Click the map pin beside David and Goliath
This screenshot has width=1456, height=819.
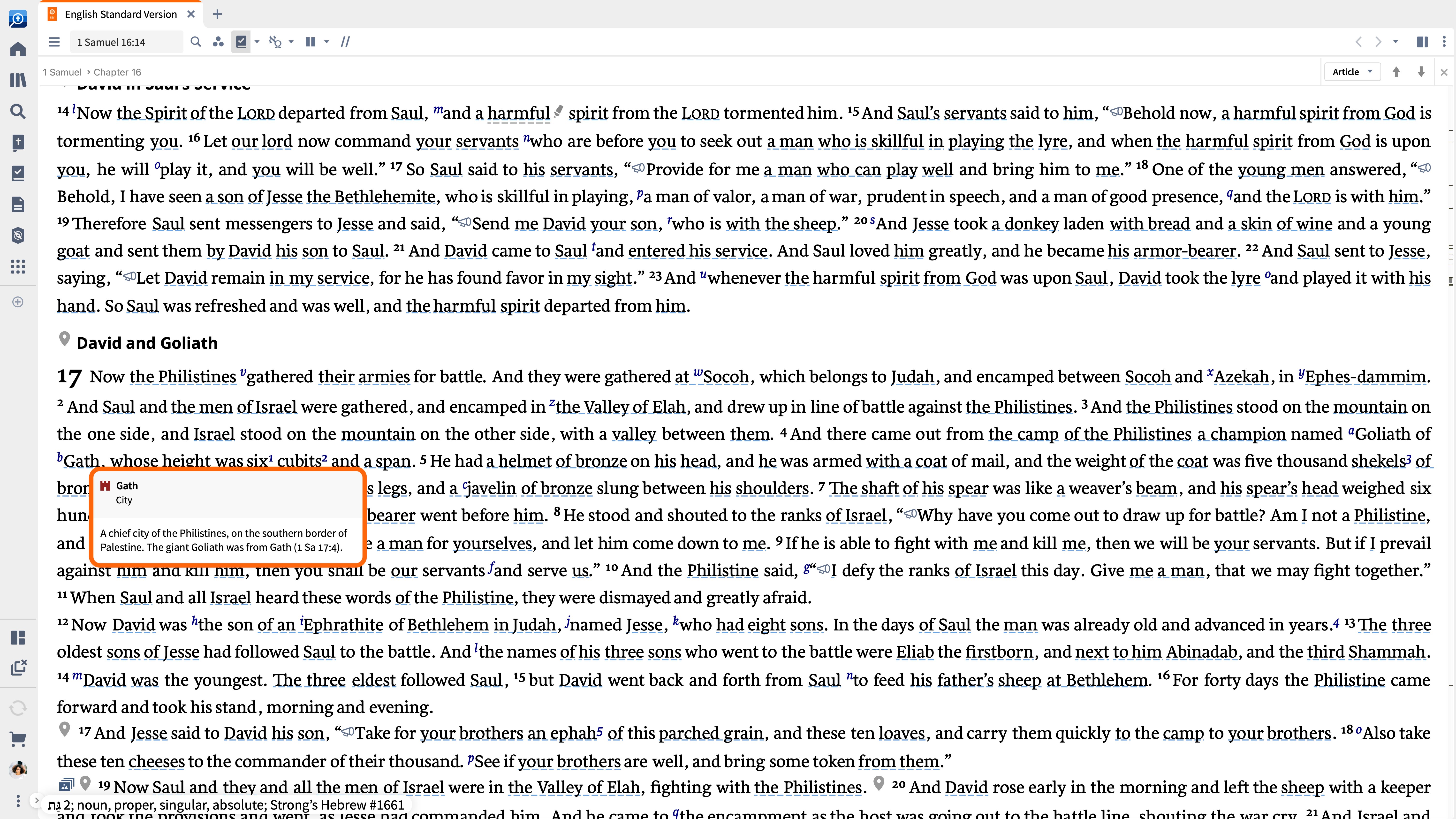64,339
